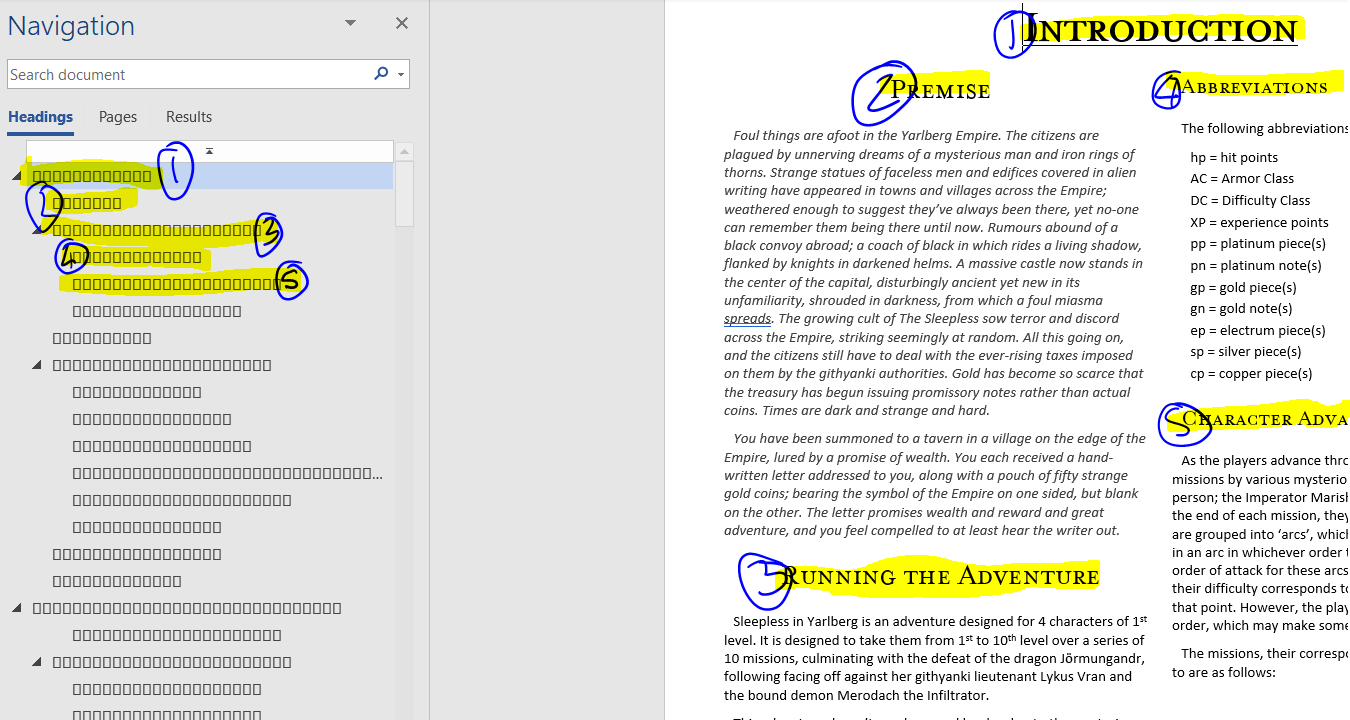Close the Navigation pane
The image size is (1350, 720).
(x=402, y=23)
